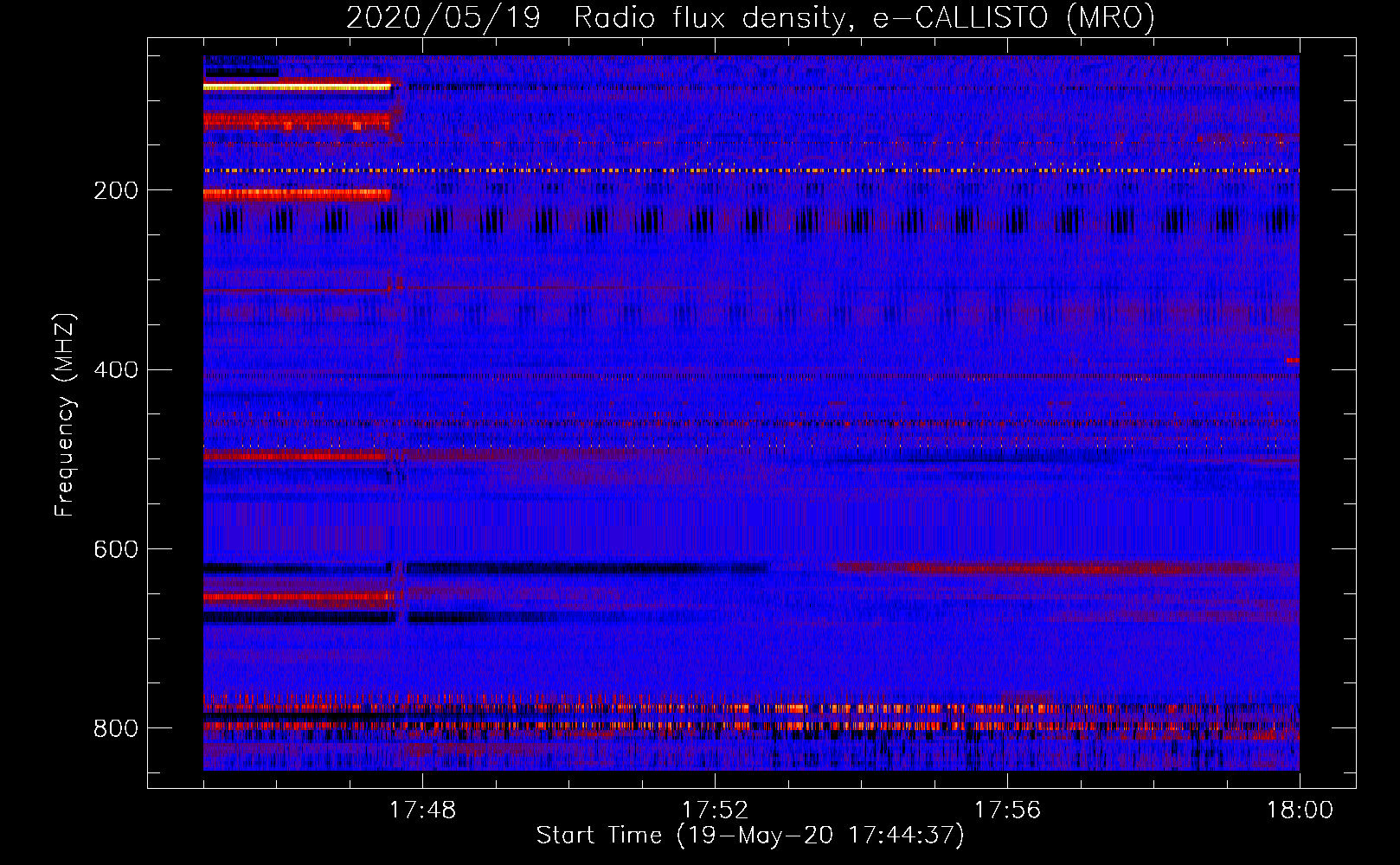Select the 400 frequency tick label
Viewport: 1400px width, 865px height.
point(116,370)
